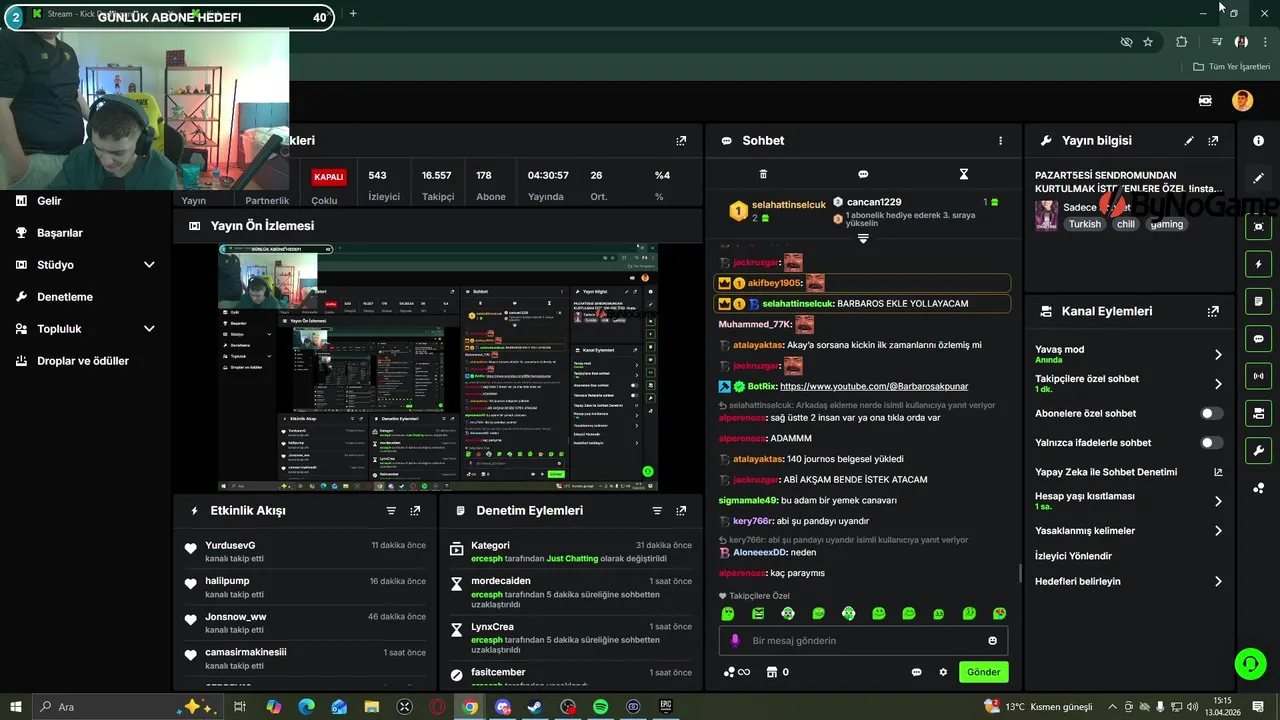Click the hourglass icon in chat toolbar

[x=964, y=174]
